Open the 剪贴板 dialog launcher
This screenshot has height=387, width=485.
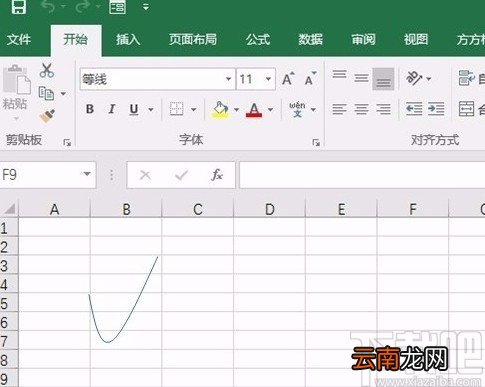(x=67, y=143)
